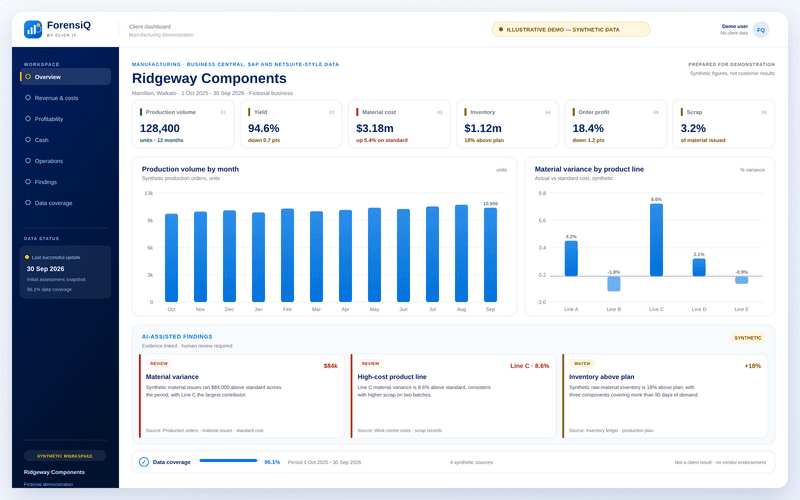Click the Line D variance bar 2.1%
The height and width of the screenshot is (500, 800).
tap(699, 267)
